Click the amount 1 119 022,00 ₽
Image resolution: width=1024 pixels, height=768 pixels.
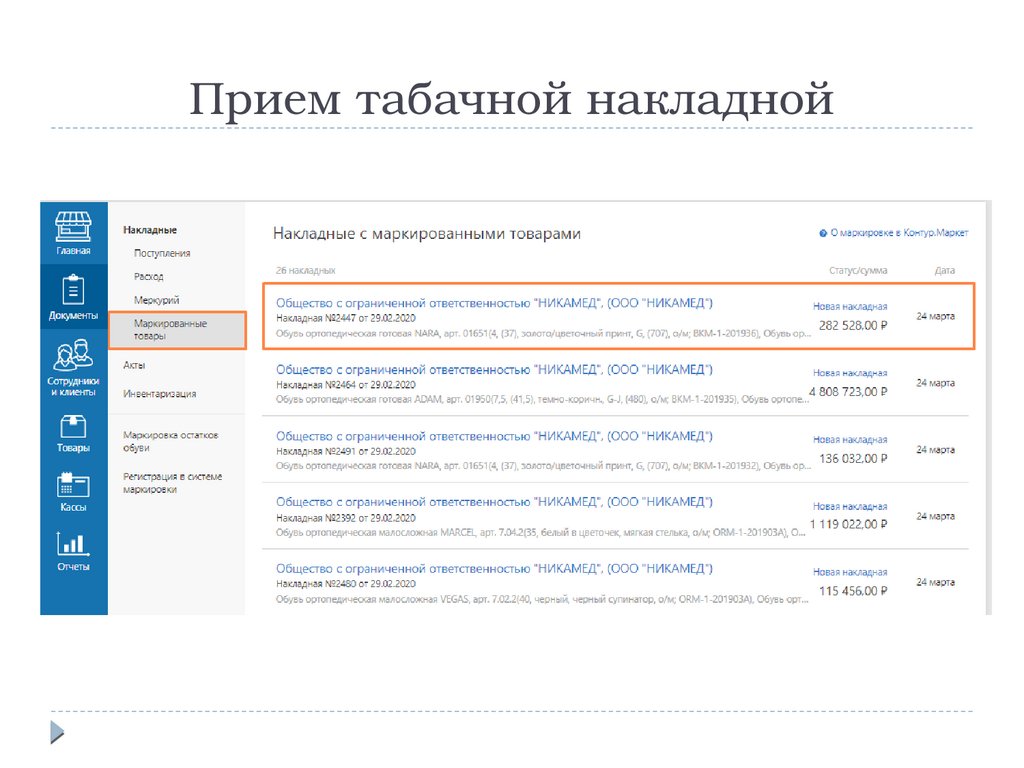point(848,524)
